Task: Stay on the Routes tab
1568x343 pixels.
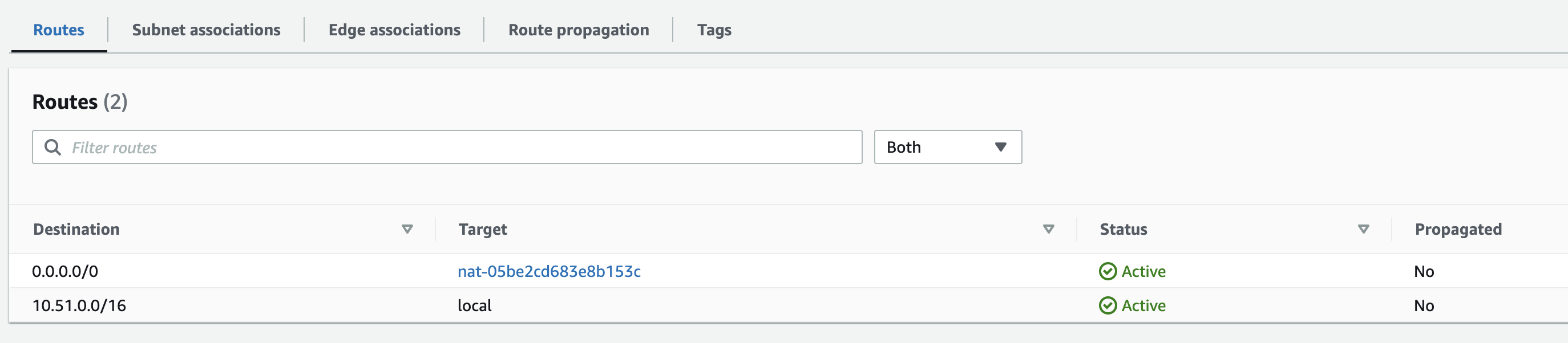Action: (x=58, y=29)
